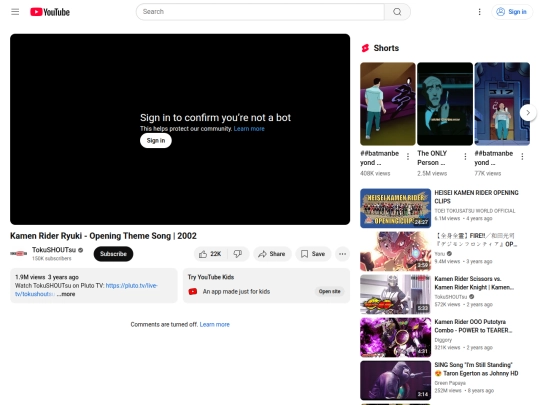Open more actions ellipsis below video
The height and width of the screenshot is (405, 540).
tap(342, 254)
